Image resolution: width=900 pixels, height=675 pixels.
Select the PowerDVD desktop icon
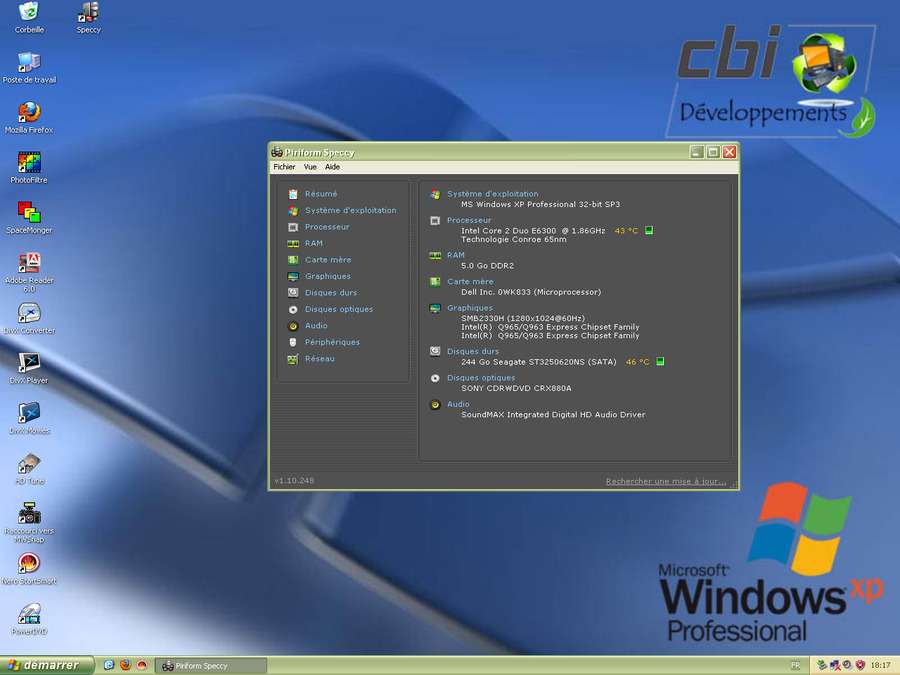coord(29,619)
